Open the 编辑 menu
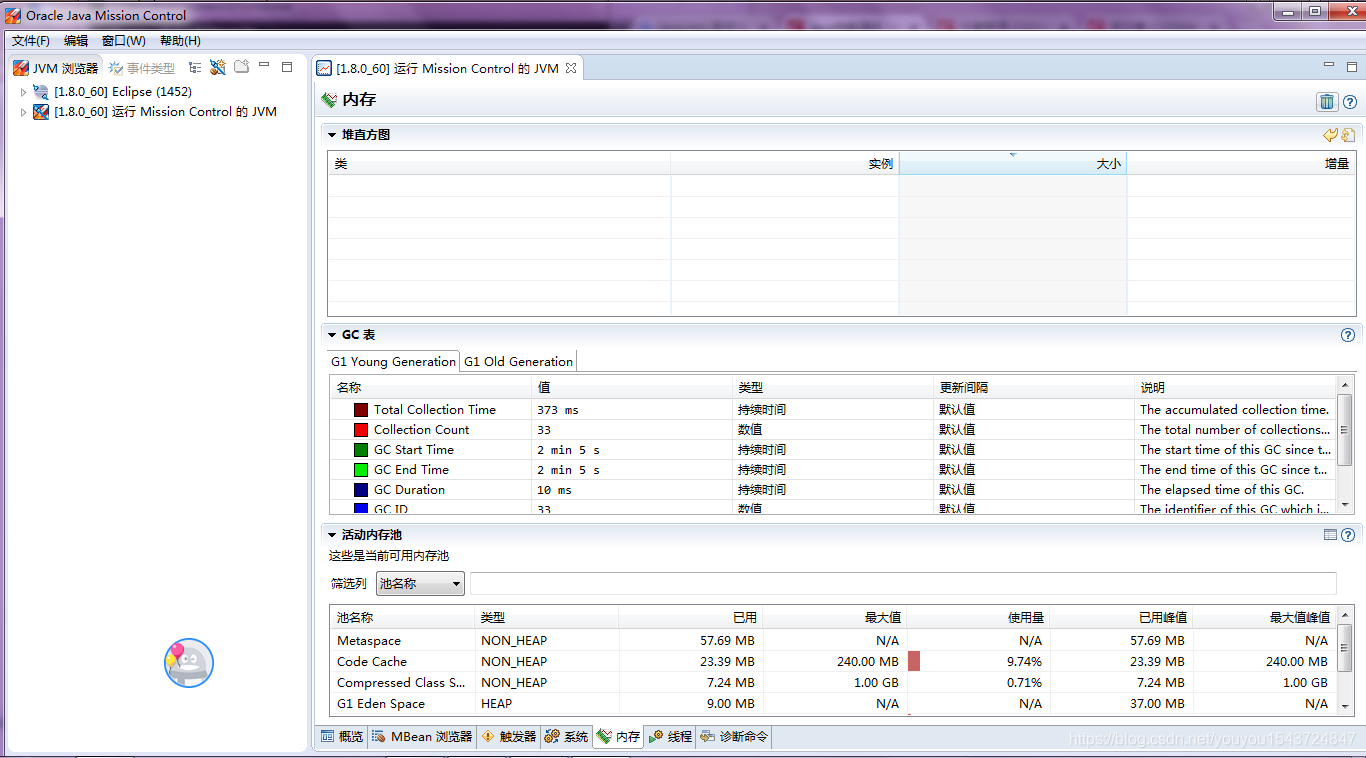The width and height of the screenshot is (1366, 758). [76, 41]
